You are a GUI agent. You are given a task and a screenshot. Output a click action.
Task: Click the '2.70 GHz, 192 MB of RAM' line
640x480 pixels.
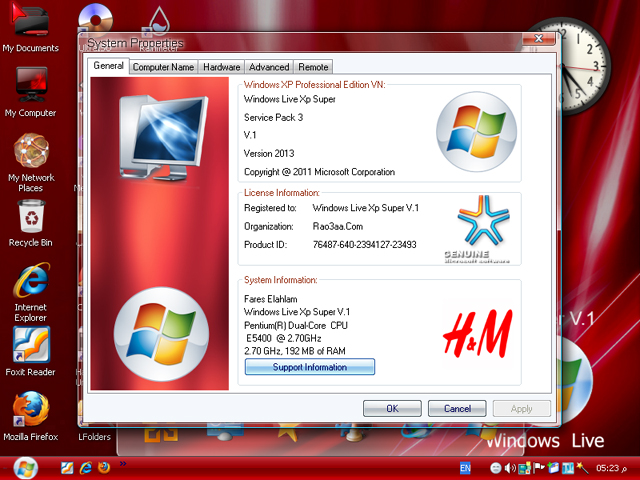click(295, 351)
